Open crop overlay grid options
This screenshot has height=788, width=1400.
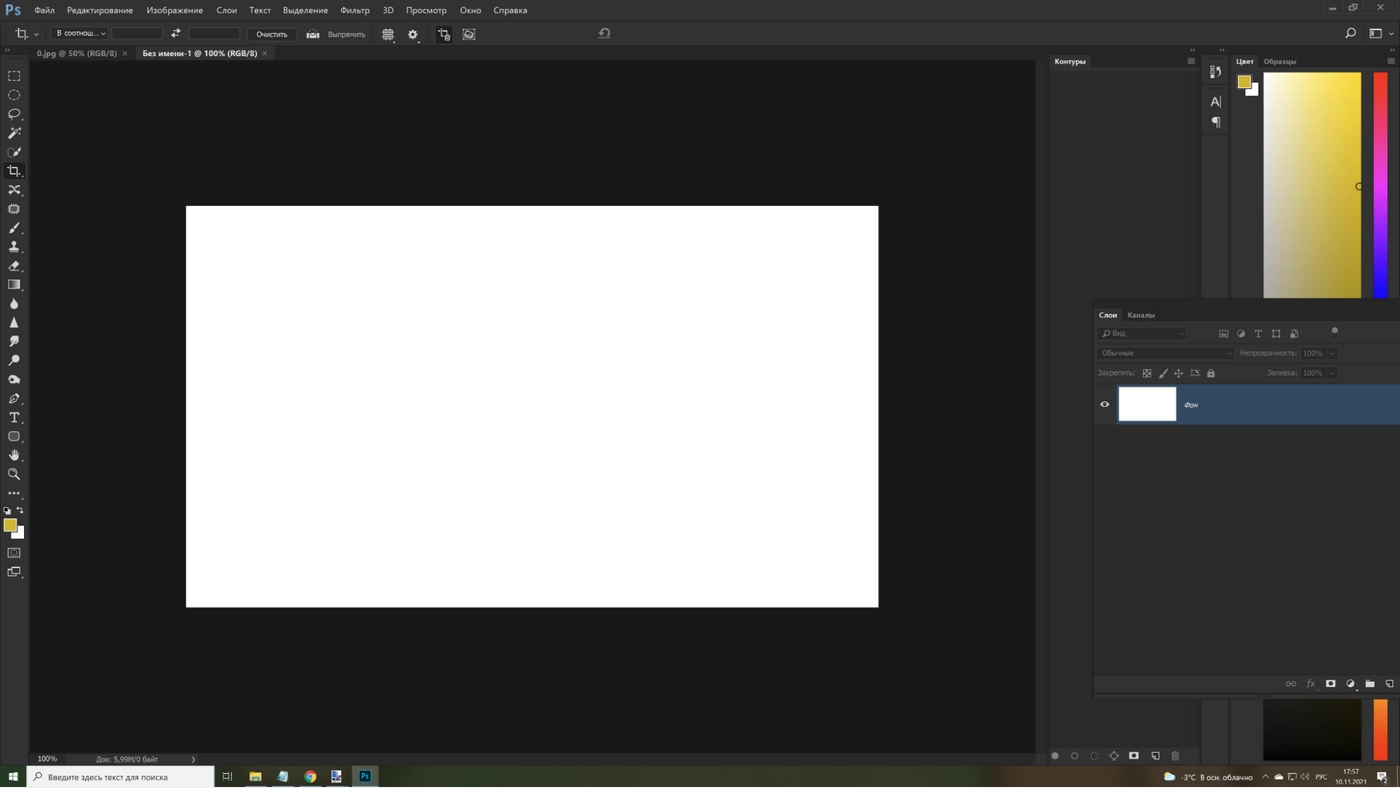tap(388, 34)
